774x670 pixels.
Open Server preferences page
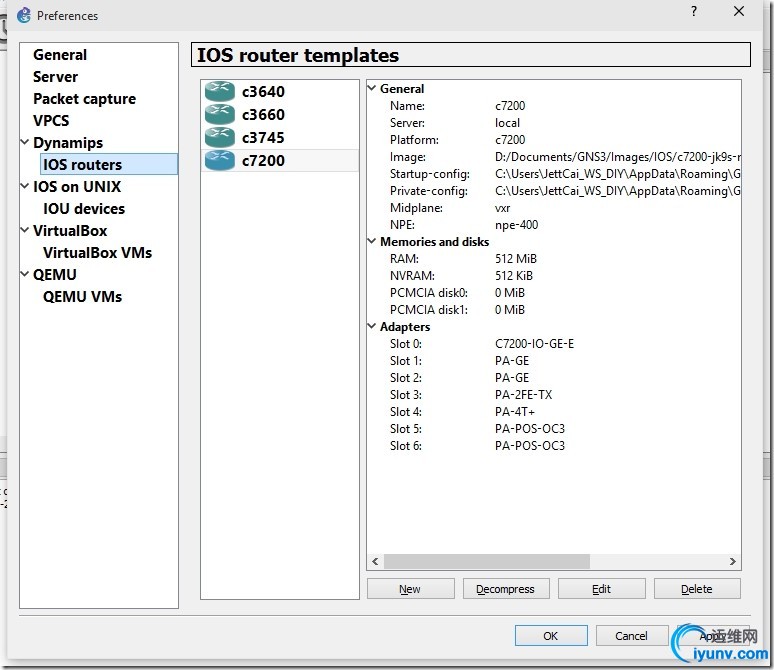(x=55, y=77)
